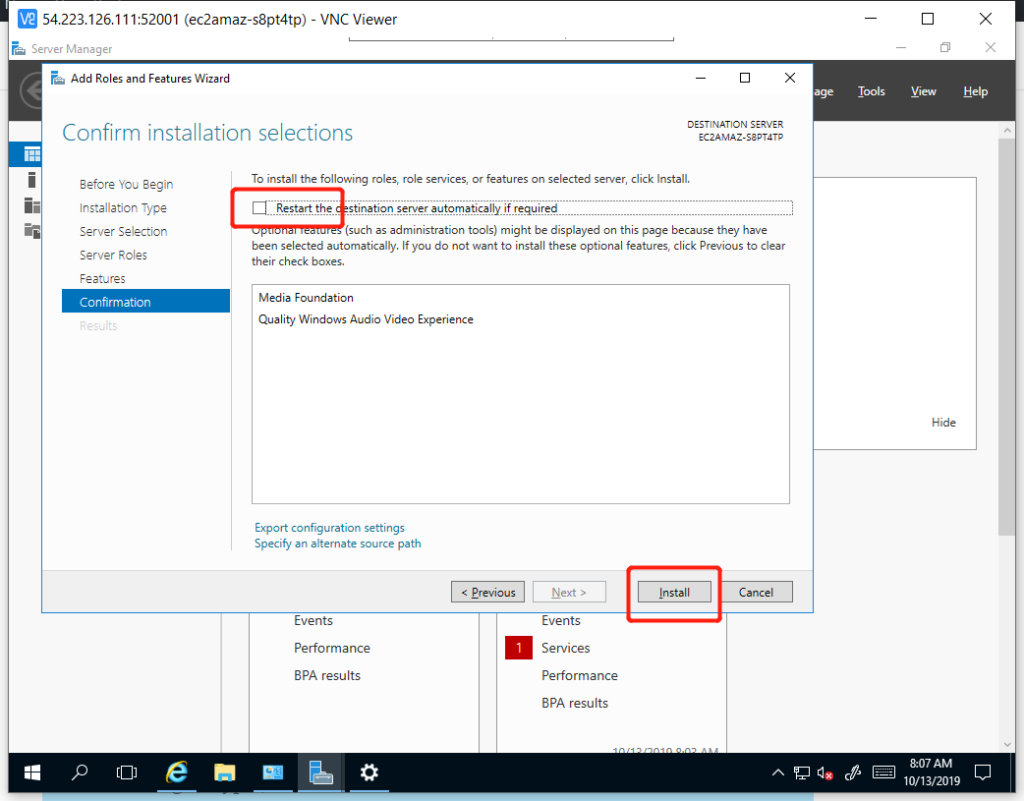Select the Local Server sidebar icon
This screenshot has width=1024, height=801.
pos(32,180)
